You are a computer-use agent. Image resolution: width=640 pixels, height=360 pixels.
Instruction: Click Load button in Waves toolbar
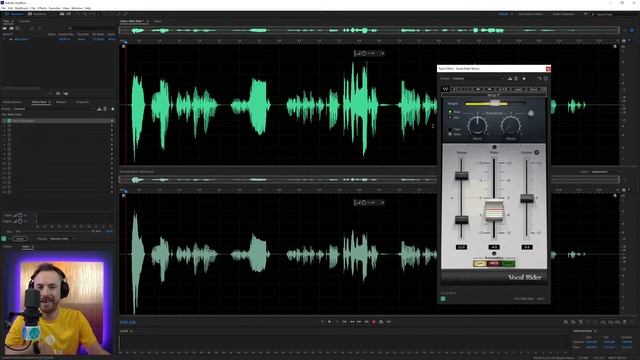click(x=518, y=89)
